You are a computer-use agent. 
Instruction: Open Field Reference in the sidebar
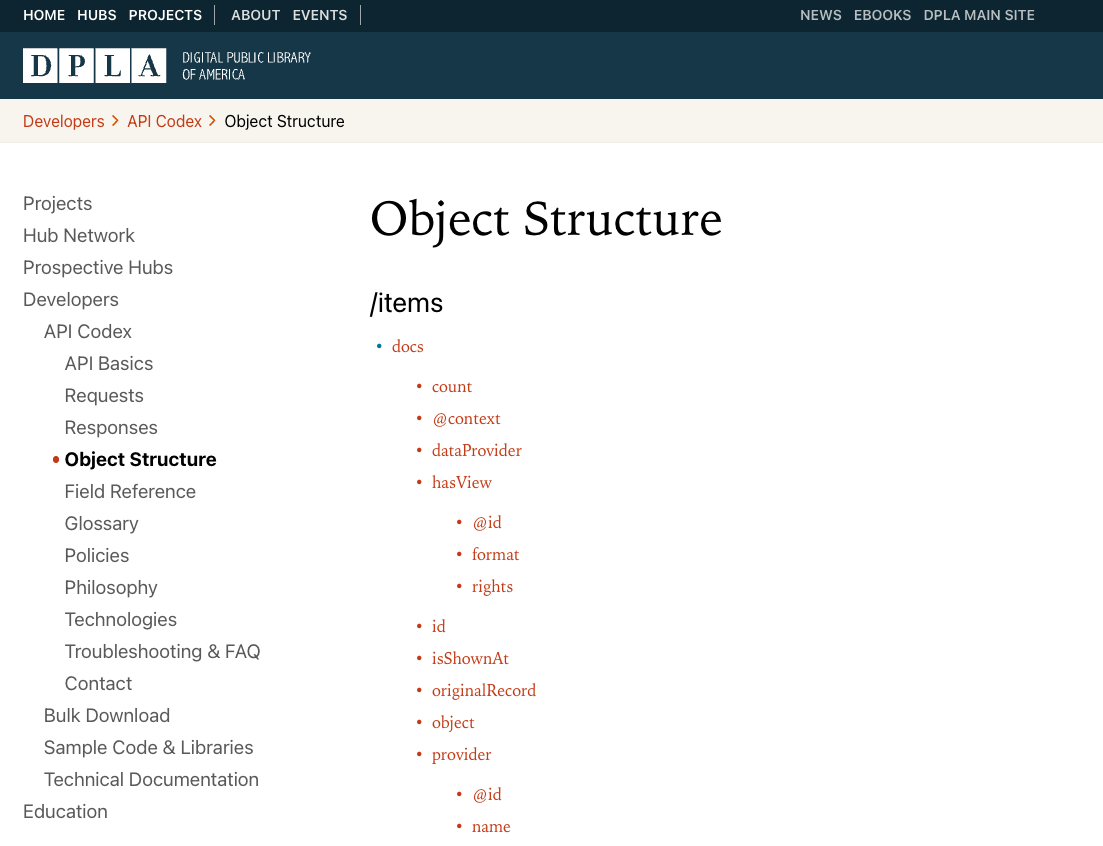130,492
